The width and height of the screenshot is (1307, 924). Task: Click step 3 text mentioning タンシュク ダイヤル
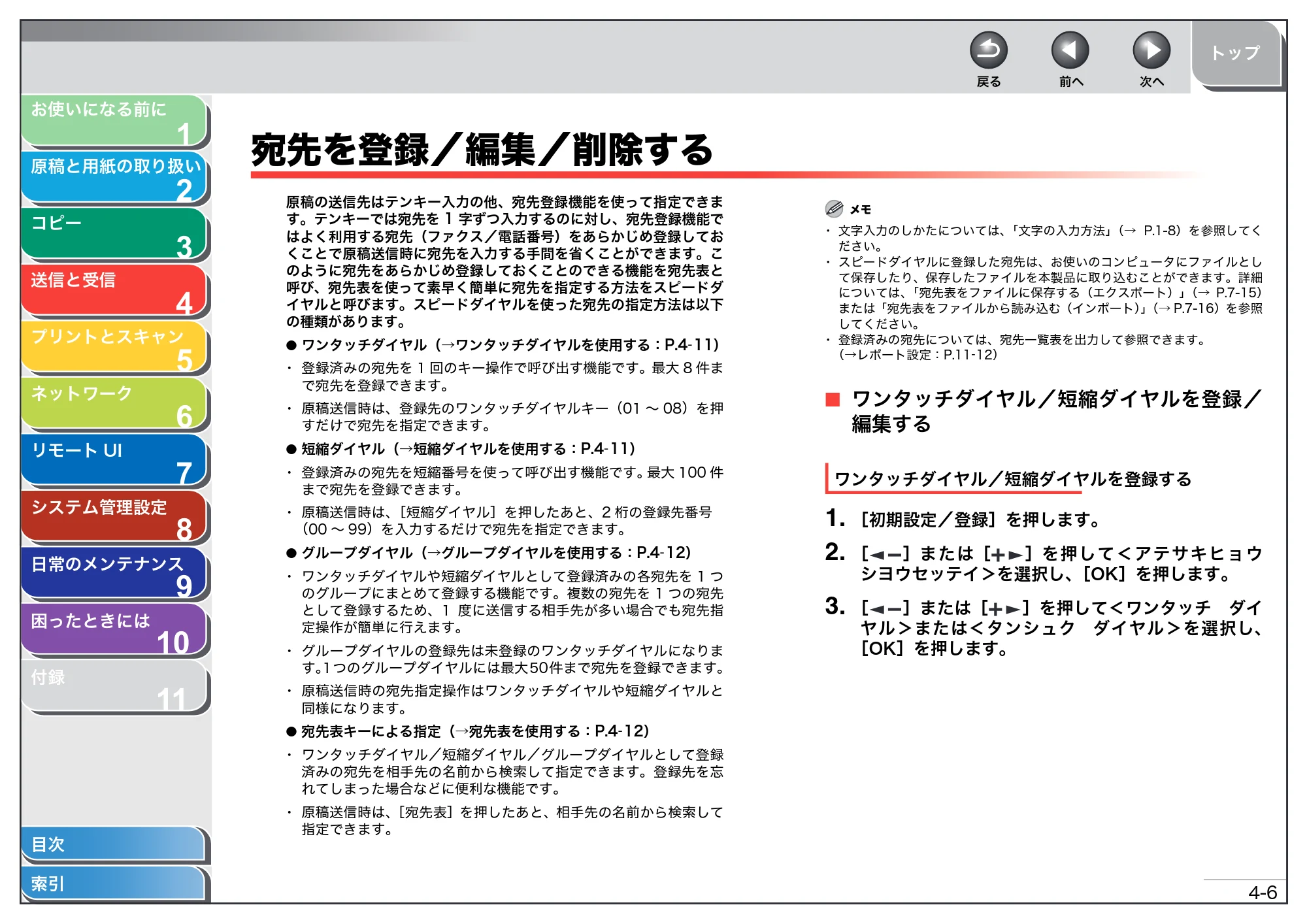(1061, 628)
